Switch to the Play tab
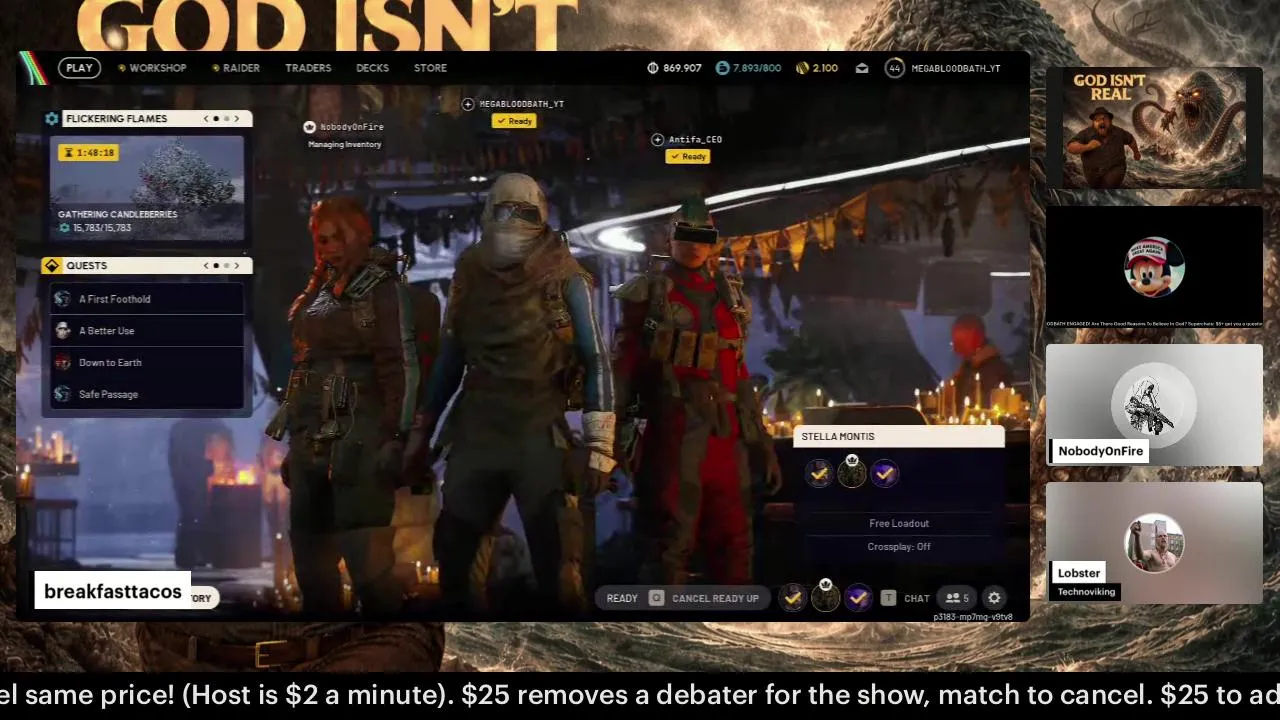The height and width of the screenshot is (720, 1280). click(79, 68)
